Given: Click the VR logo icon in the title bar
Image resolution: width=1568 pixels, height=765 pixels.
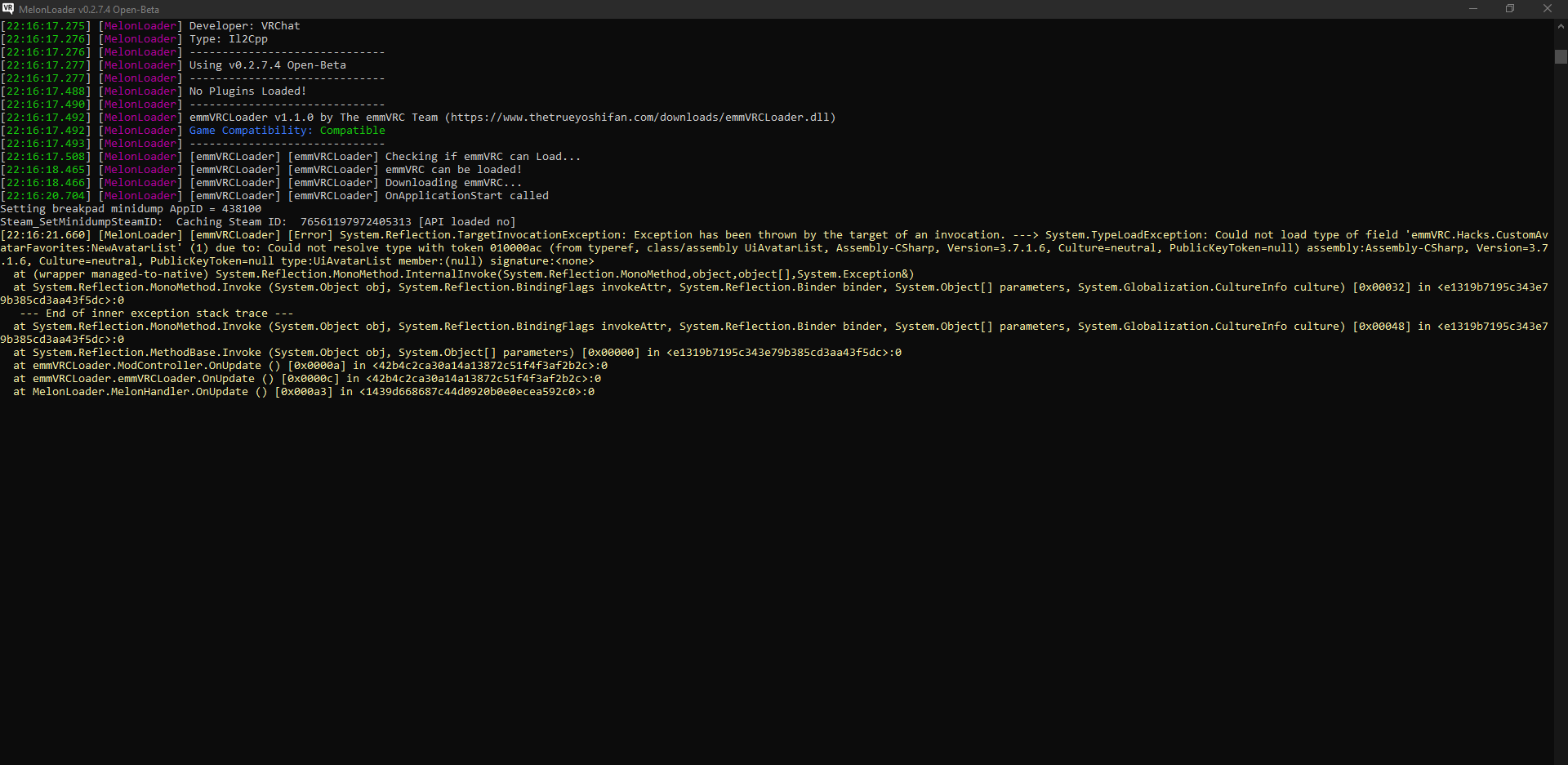Looking at the screenshot, I should pos(9,9).
